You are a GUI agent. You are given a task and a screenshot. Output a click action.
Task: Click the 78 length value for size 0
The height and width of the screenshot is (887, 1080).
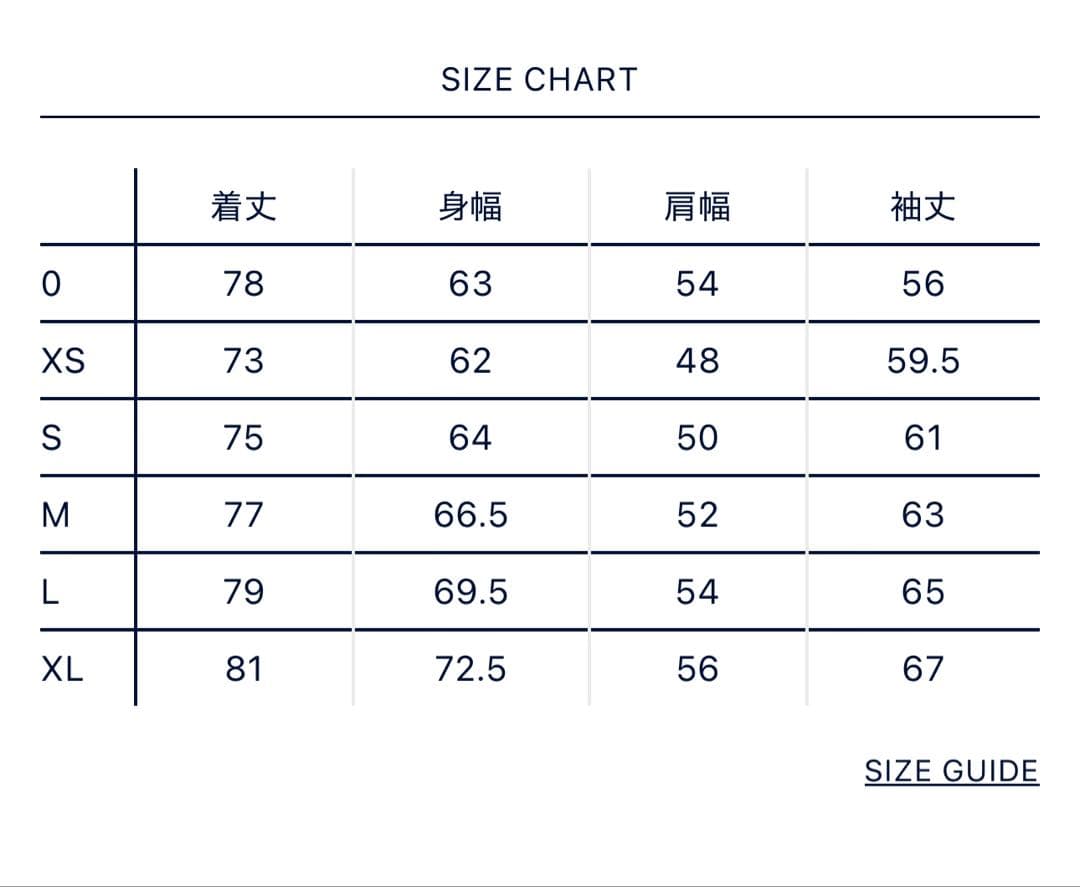pyautogui.click(x=243, y=284)
